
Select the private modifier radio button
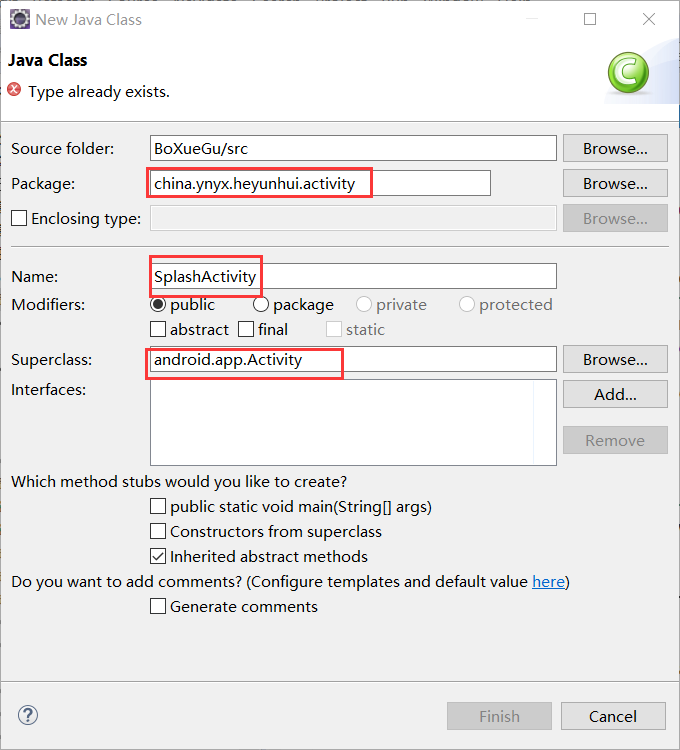click(x=363, y=304)
